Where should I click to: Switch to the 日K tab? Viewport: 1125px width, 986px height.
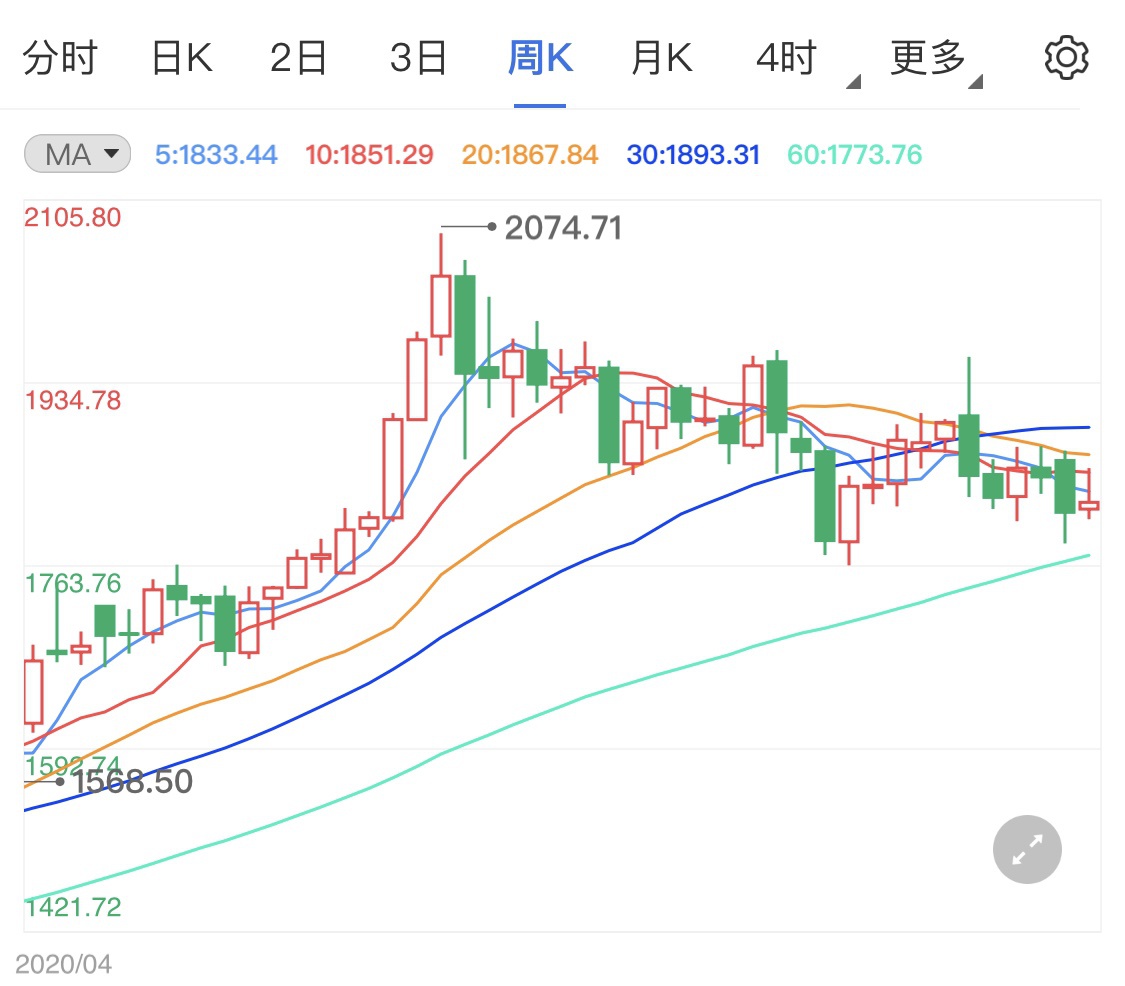182,58
